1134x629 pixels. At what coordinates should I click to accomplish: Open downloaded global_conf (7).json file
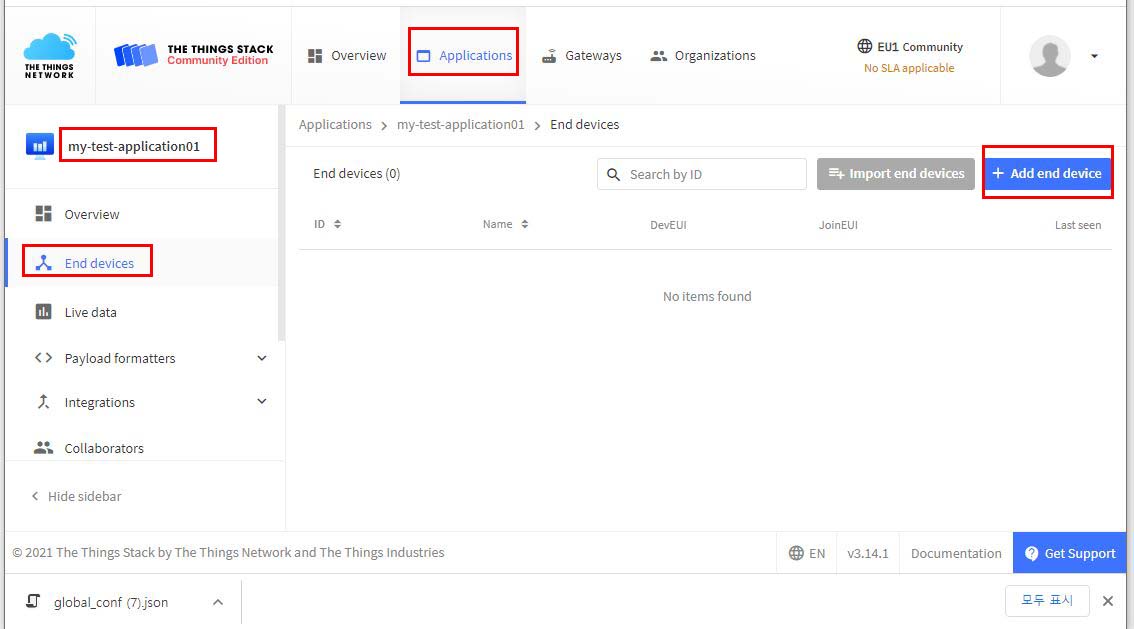(x=111, y=602)
